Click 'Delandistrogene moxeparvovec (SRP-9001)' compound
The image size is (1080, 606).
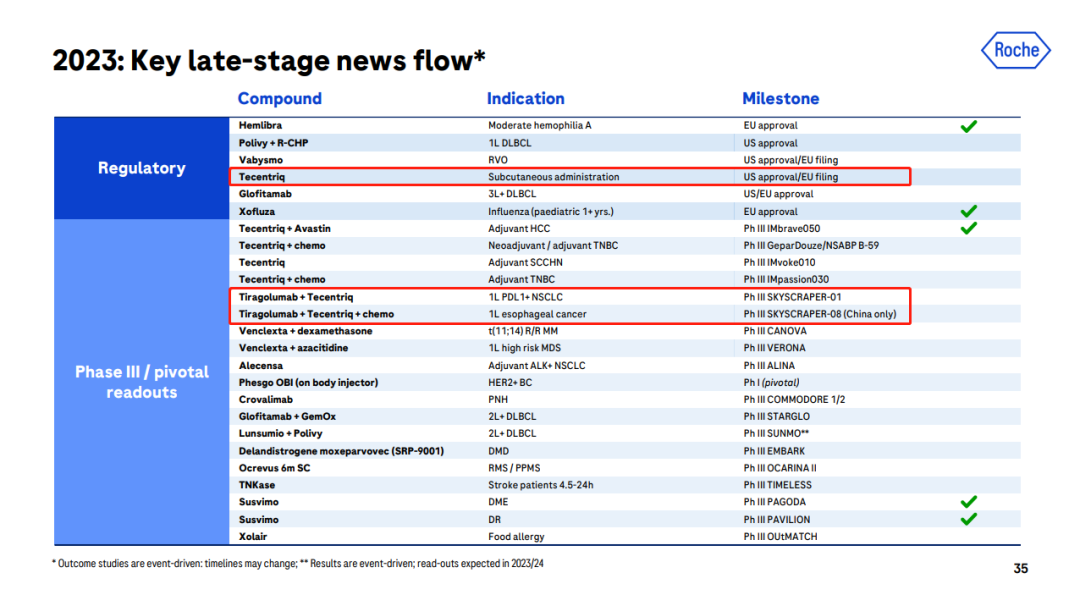(341, 451)
